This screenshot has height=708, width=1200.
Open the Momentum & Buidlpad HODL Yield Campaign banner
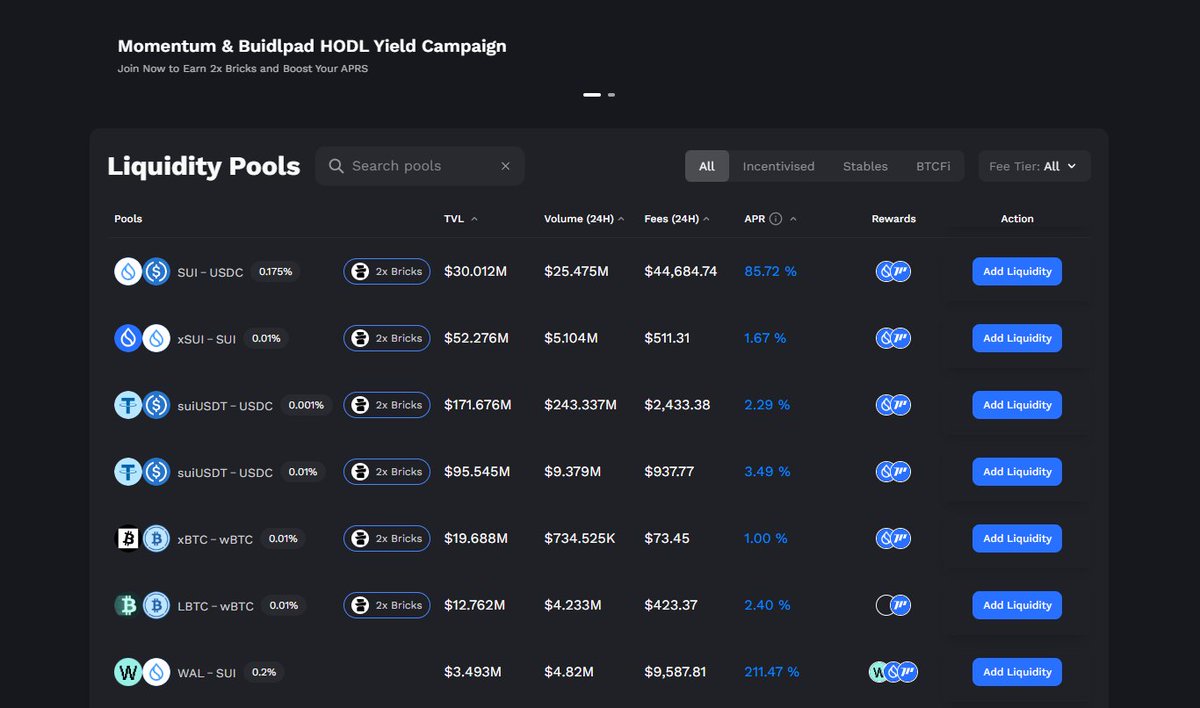click(x=312, y=56)
